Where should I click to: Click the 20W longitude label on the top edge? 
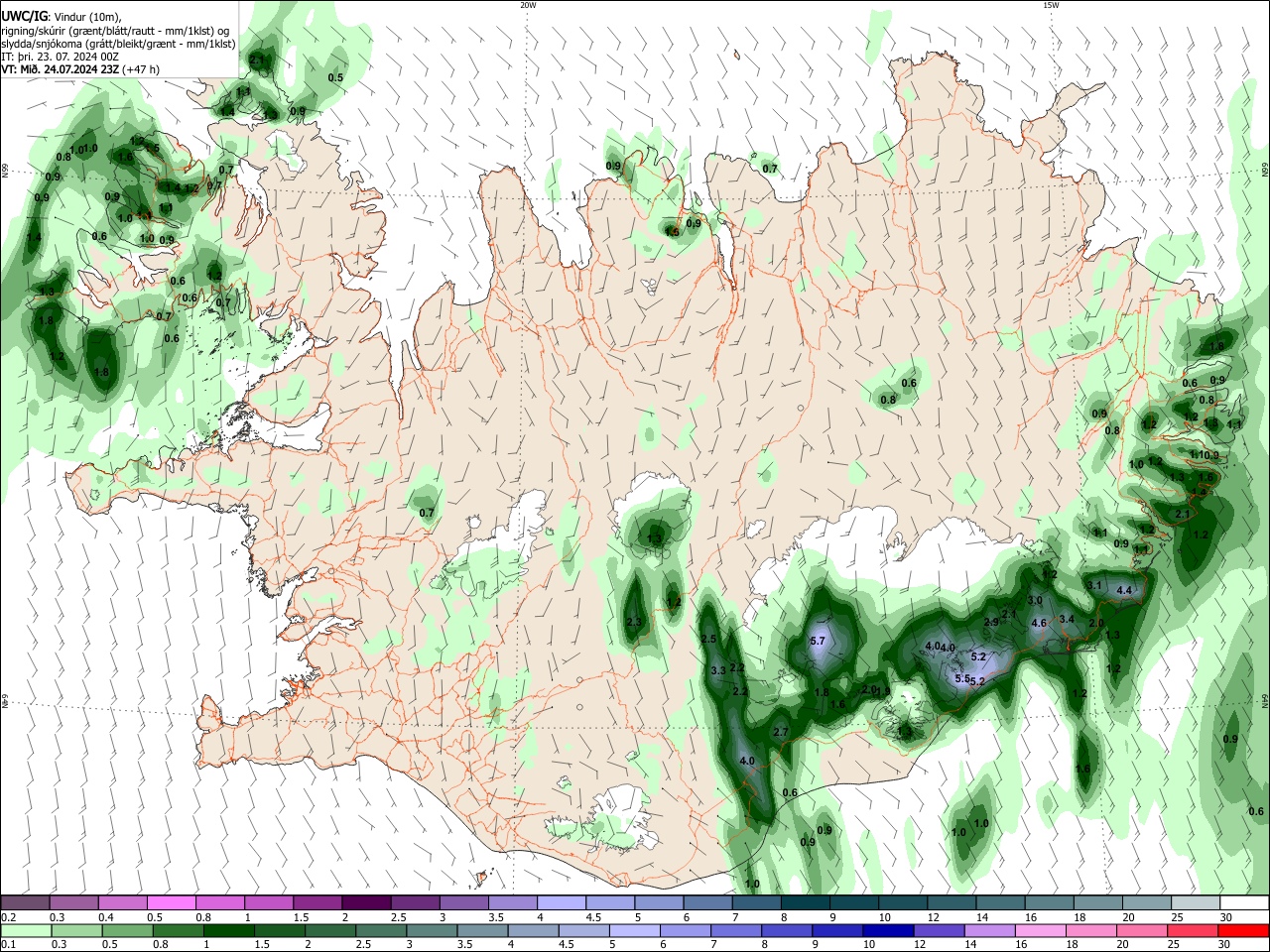[528, 5]
